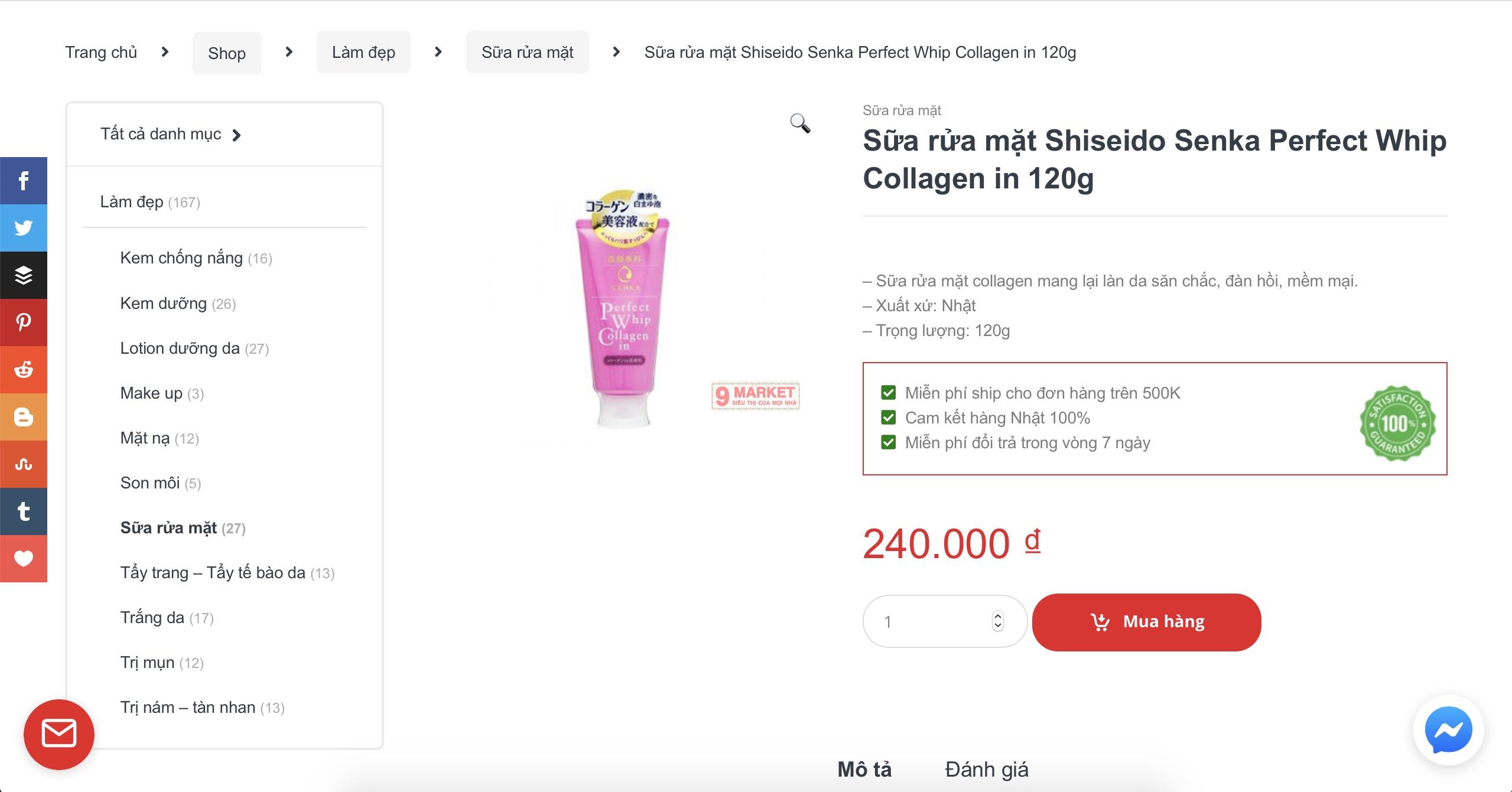Share the page to Reddit
The width and height of the screenshot is (1512, 792).
tap(24, 370)
